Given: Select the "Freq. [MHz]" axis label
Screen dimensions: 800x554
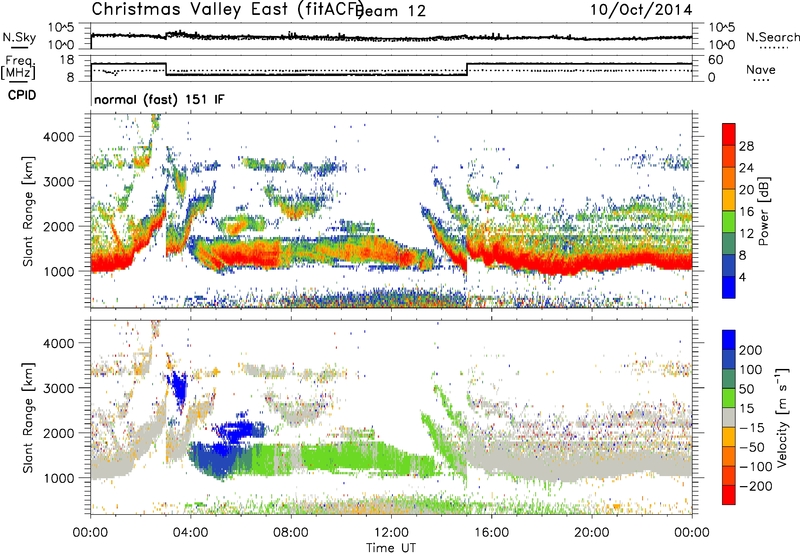Looking at the screenshot, I should [18, 68].
